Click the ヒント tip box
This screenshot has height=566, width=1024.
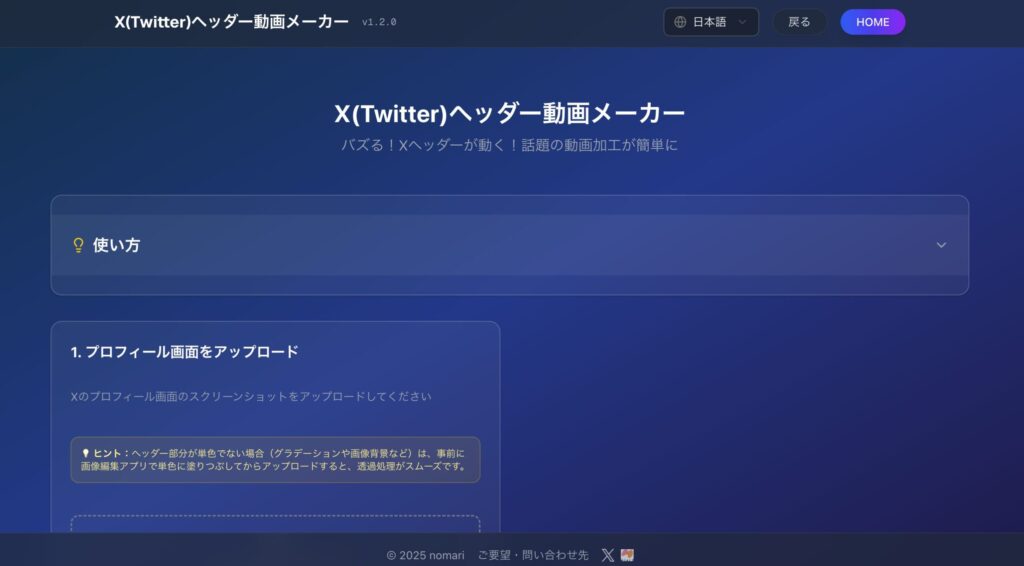(275, 460)
